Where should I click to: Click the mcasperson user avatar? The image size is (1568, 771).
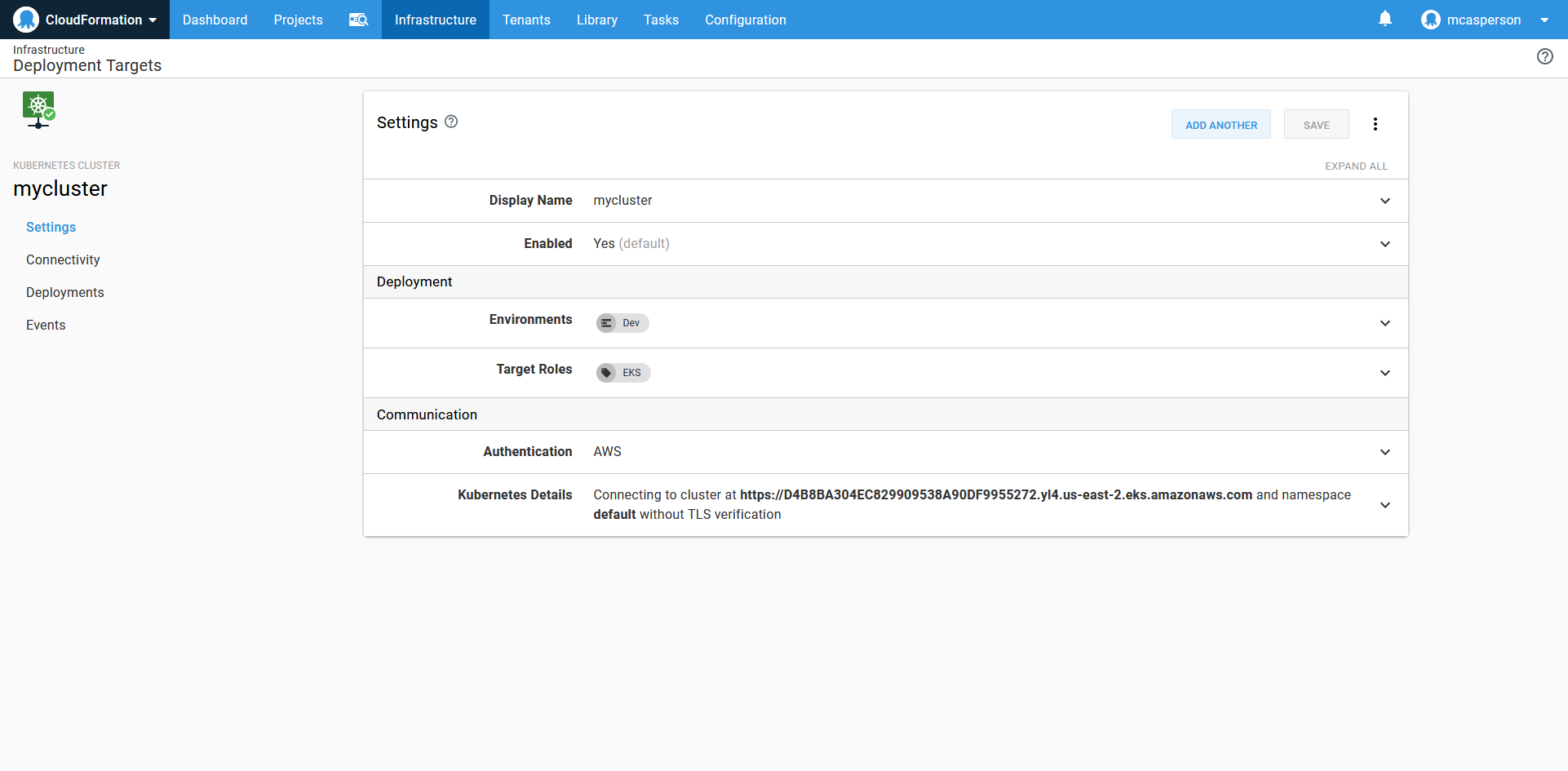pos(1430,20)
